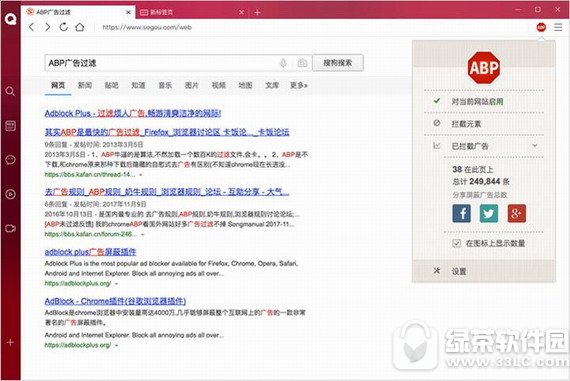This screenshot has height=381, width=570.
Task: Toggle 在图标上显示数量 checkbox
Action: tap(457, 243)
